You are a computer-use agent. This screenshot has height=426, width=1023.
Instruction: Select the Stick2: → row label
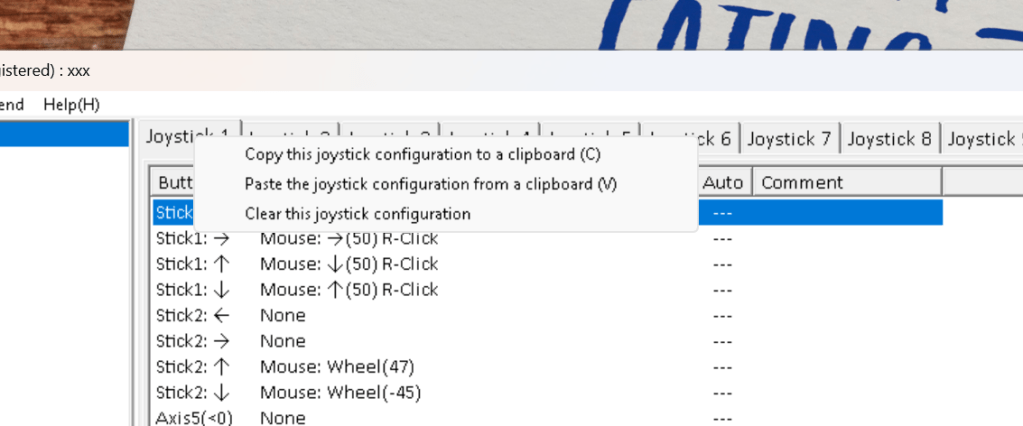193,341
